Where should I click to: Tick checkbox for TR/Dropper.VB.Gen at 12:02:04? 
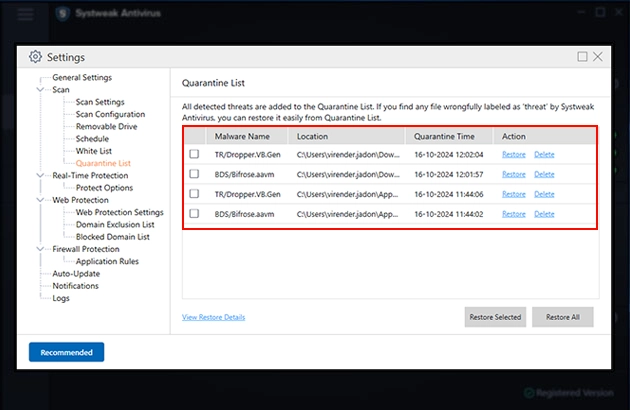[x=194, y=154]
